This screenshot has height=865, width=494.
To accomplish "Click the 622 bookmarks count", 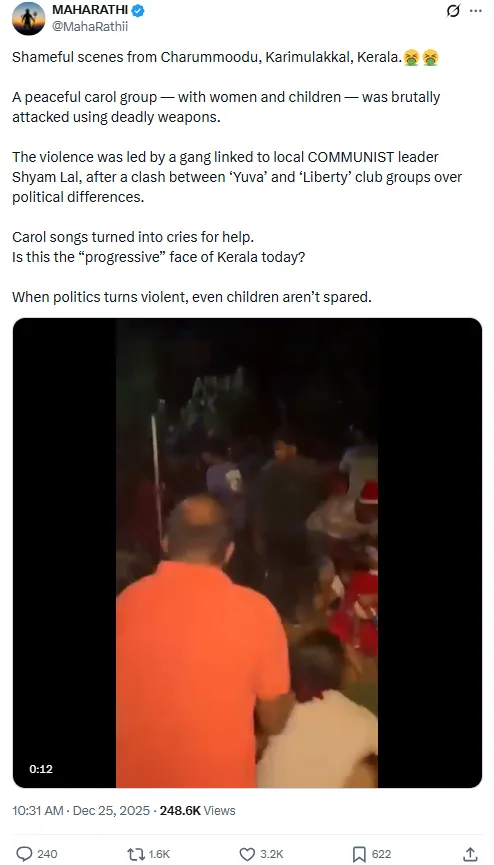I will pyautogui.click(x=381, y=854).
